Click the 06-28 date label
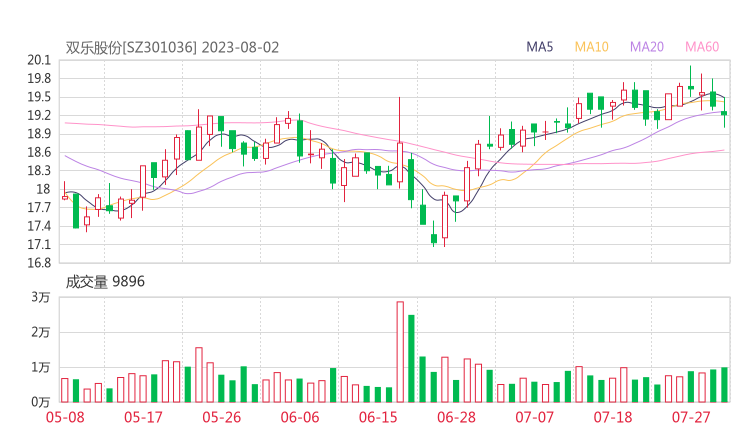This screenshot has height=440, width=740. [456, 417]
